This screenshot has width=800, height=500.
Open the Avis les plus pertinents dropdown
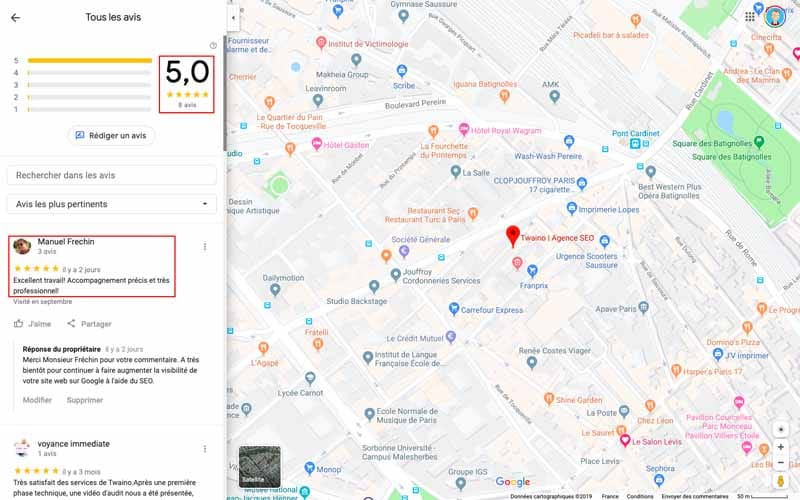(x=112, y=204)
